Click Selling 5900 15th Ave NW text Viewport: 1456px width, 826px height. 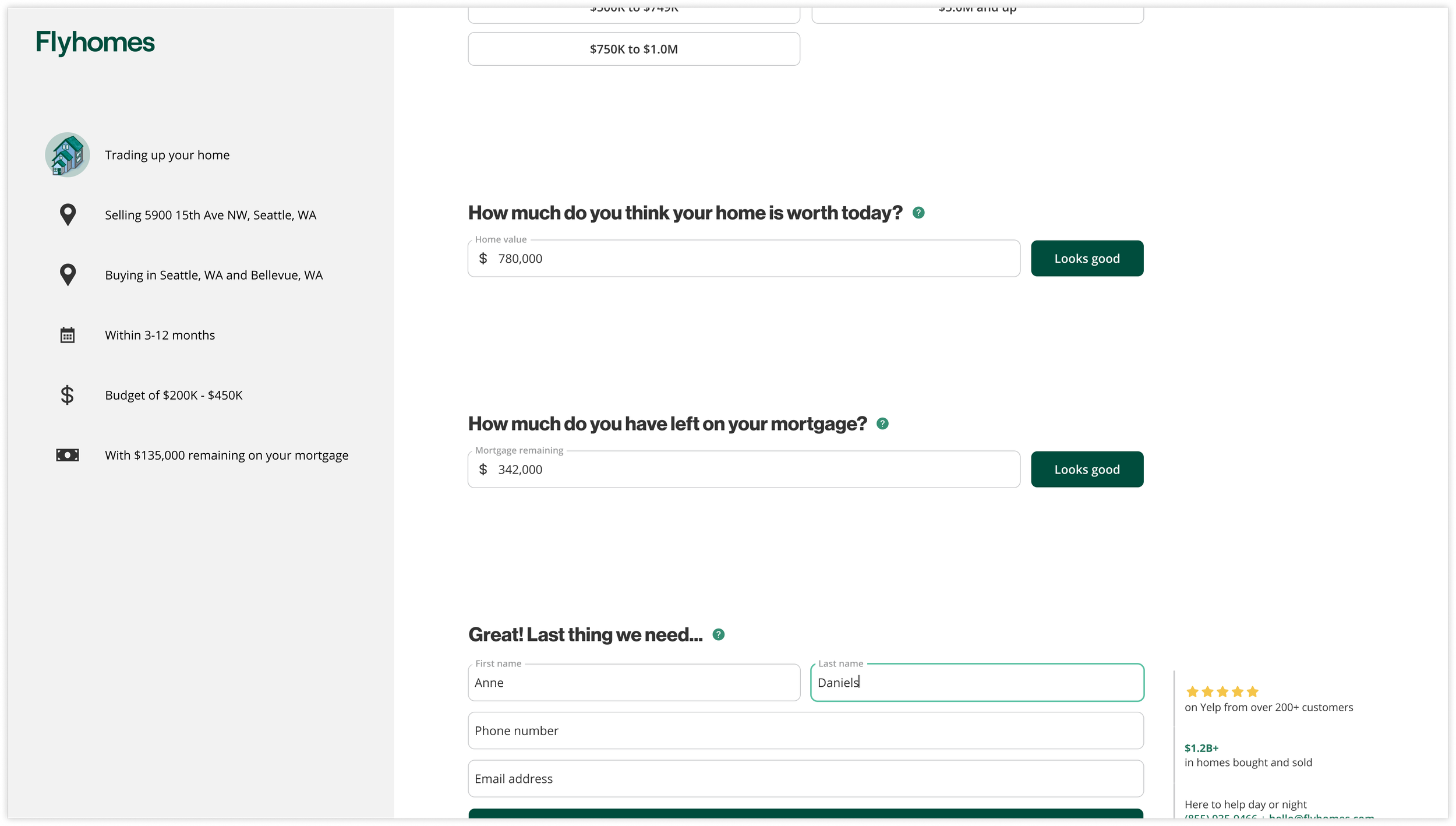click(210, 215)
